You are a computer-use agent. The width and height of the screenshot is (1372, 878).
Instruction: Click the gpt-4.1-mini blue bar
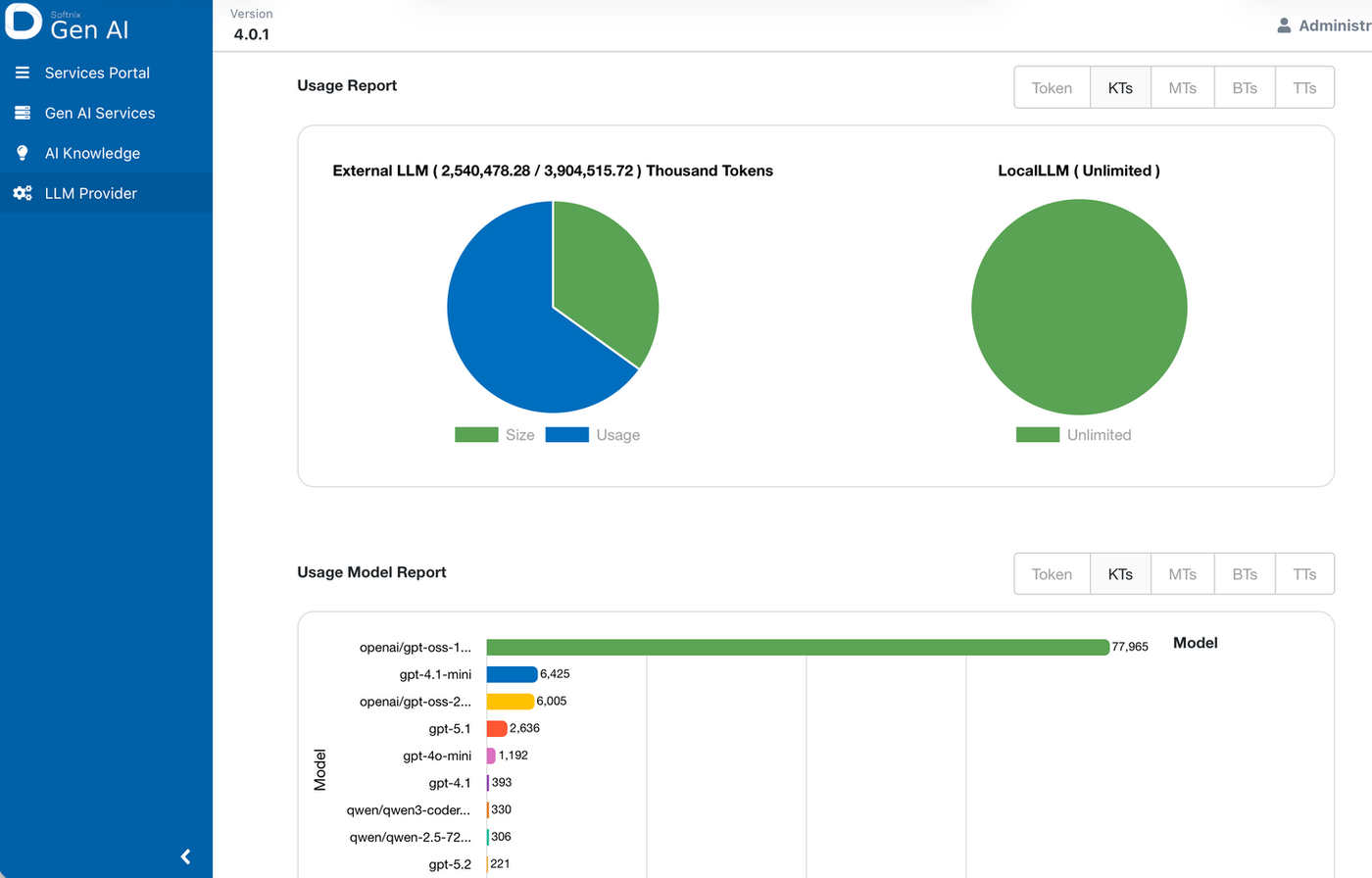pos(512,674)
